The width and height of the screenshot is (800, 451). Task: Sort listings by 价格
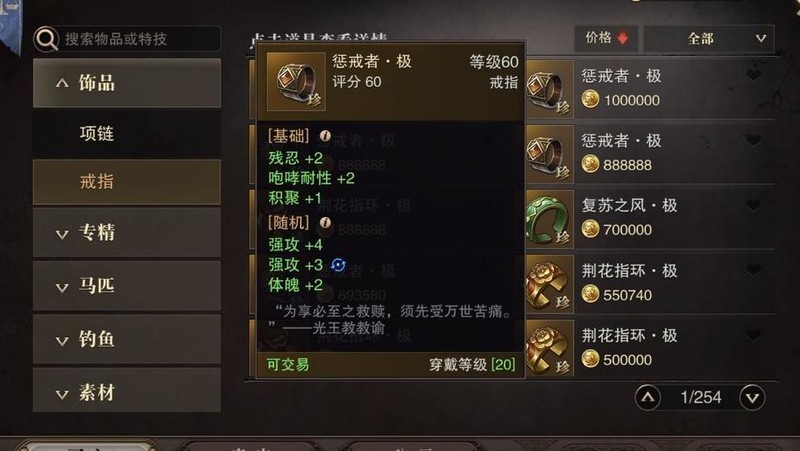tap(606, 38)
